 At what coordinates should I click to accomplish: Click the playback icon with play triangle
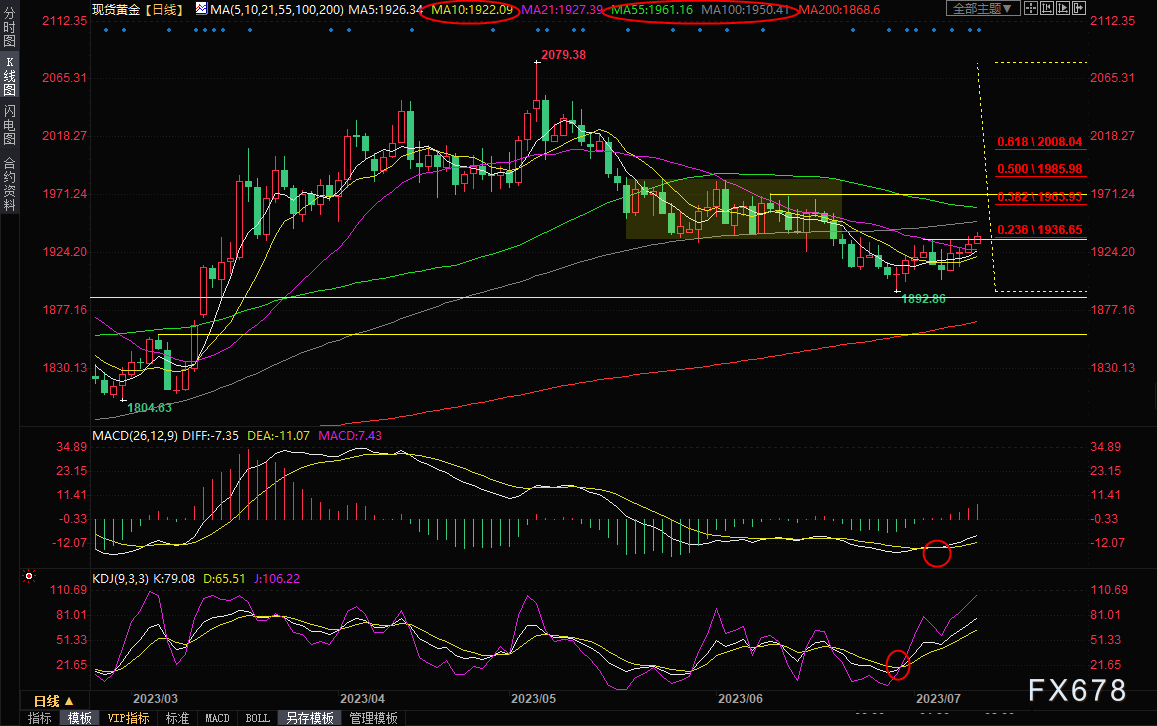(1063, 8)
